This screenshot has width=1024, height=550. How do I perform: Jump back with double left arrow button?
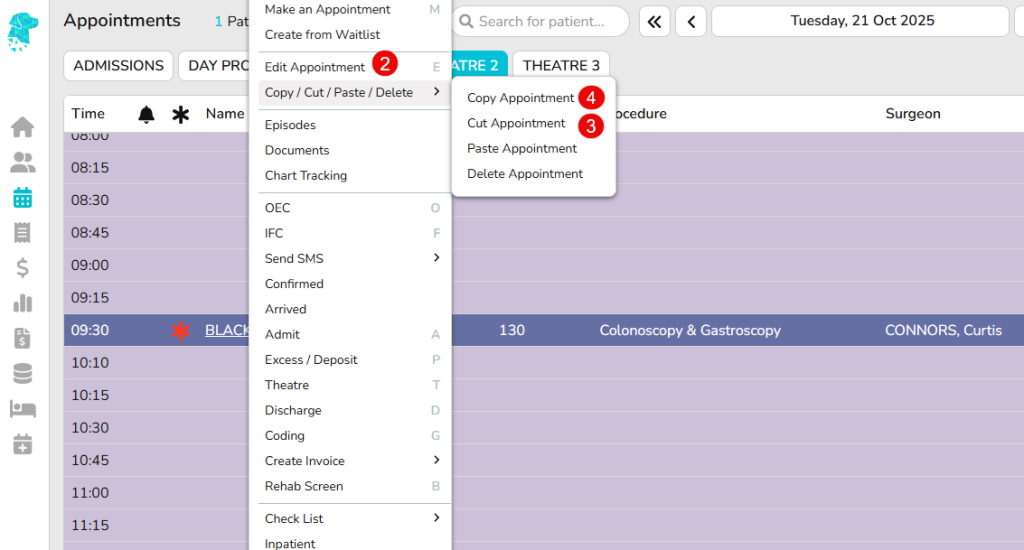pos(654,21)
